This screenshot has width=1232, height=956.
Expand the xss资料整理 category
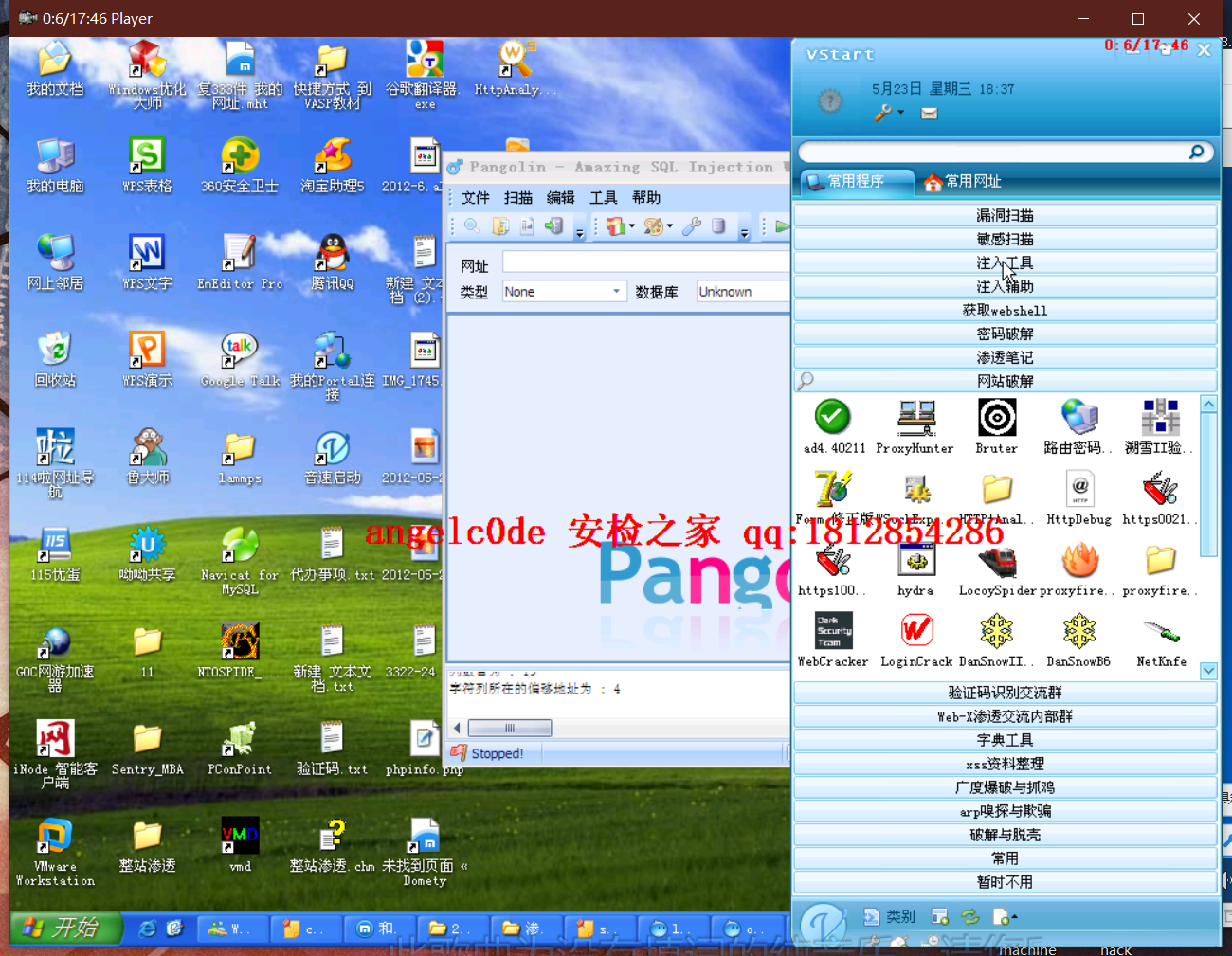(x=1006, y=764)
